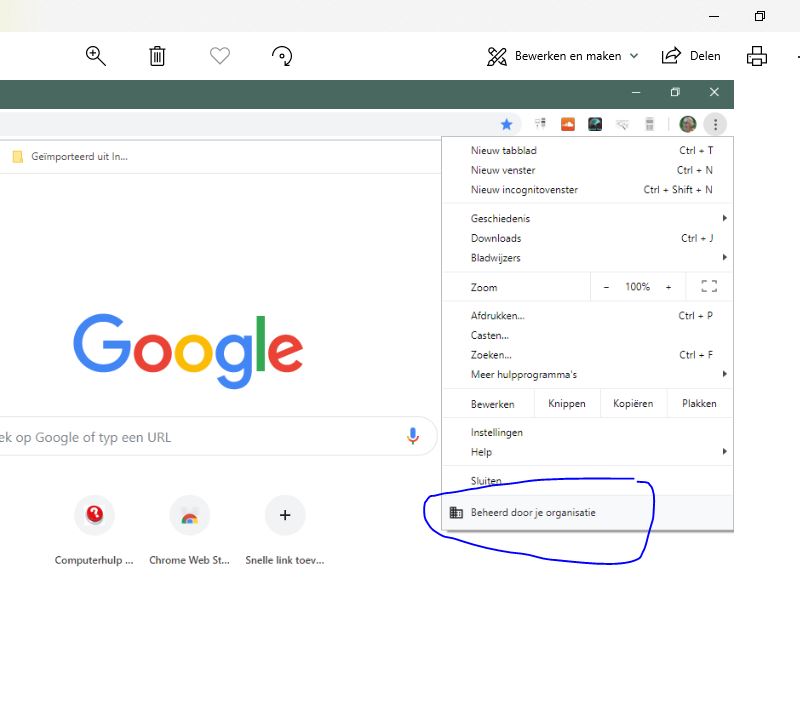Choose Afdrukken... menu item
Screen dimensions: 800x713
point(587,316)
